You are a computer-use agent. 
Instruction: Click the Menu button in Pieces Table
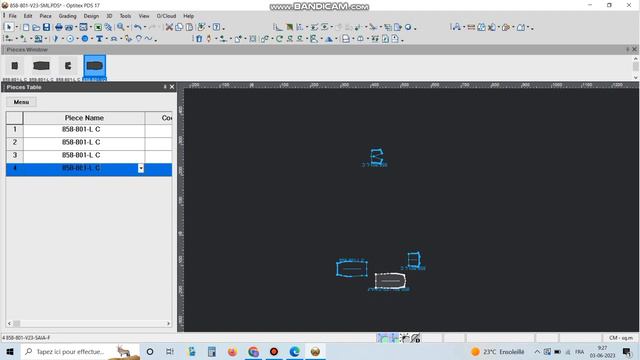tap(21, 102)
